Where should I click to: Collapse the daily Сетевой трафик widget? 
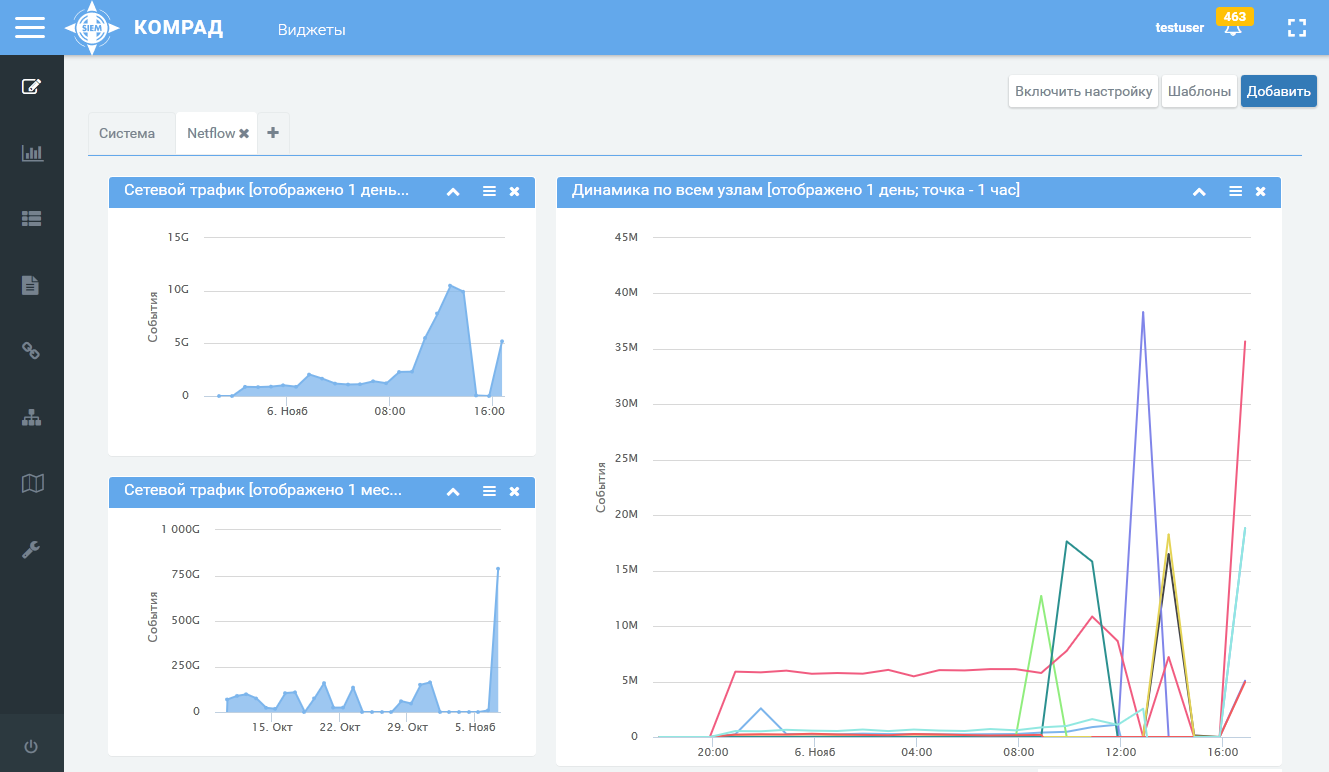pos(453,191)
